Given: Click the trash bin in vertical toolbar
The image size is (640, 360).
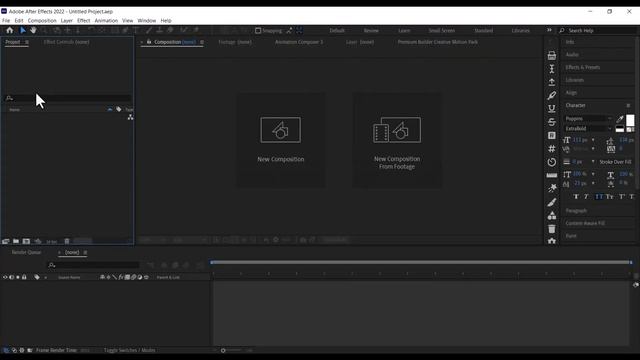Looking at the screenshot, I should [x=552, y=229].
